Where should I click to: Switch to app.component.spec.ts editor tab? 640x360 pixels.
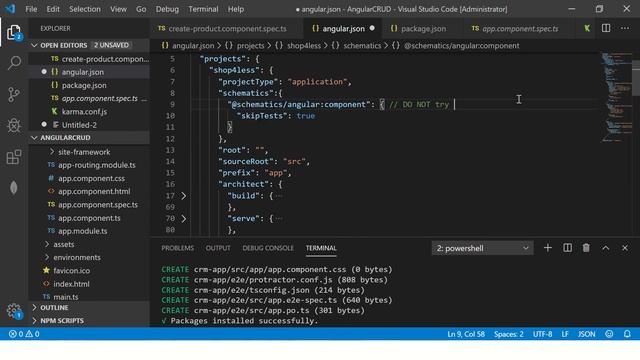tap(520, 28)
